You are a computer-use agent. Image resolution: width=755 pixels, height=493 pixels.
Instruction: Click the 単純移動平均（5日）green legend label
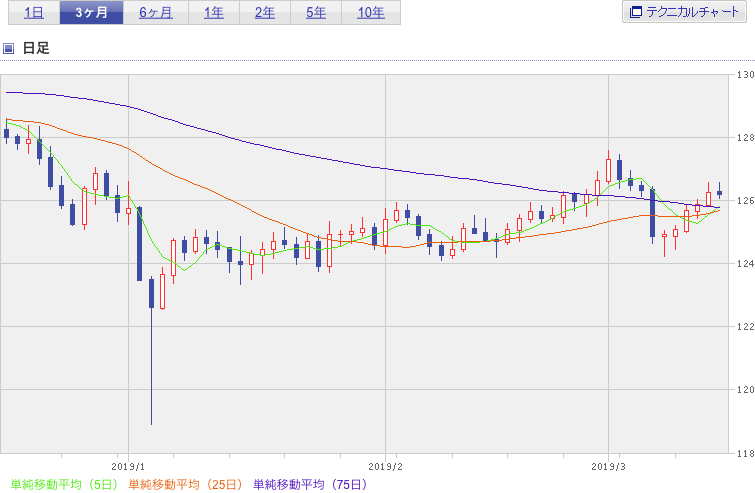coord(64,484)
